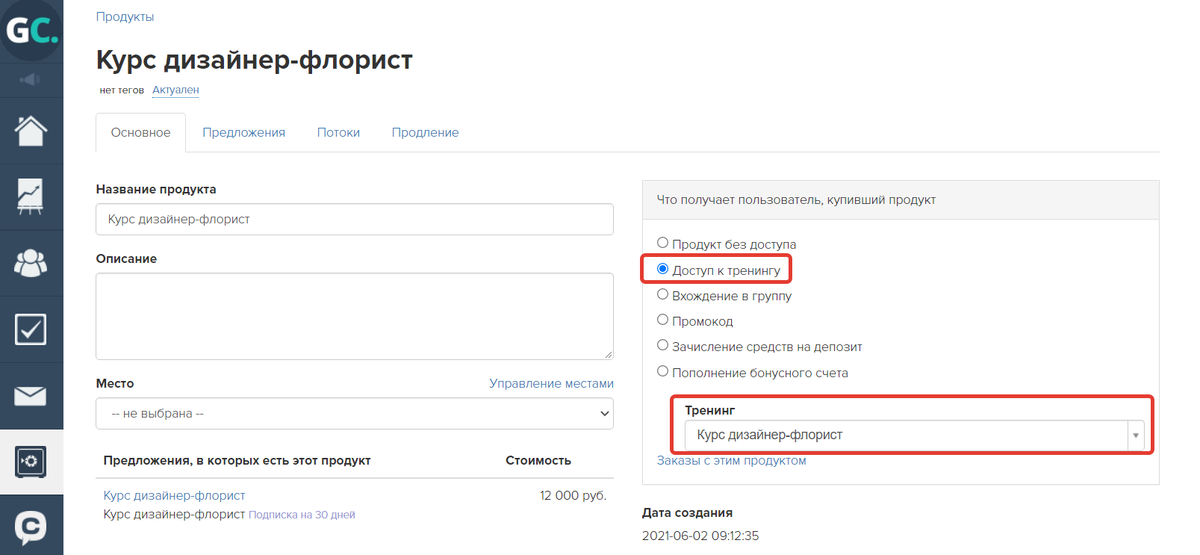This screenshot has width=1200, height=555.
Task: Choose the 'Промокод' radio option
Action: click(662, 321)
